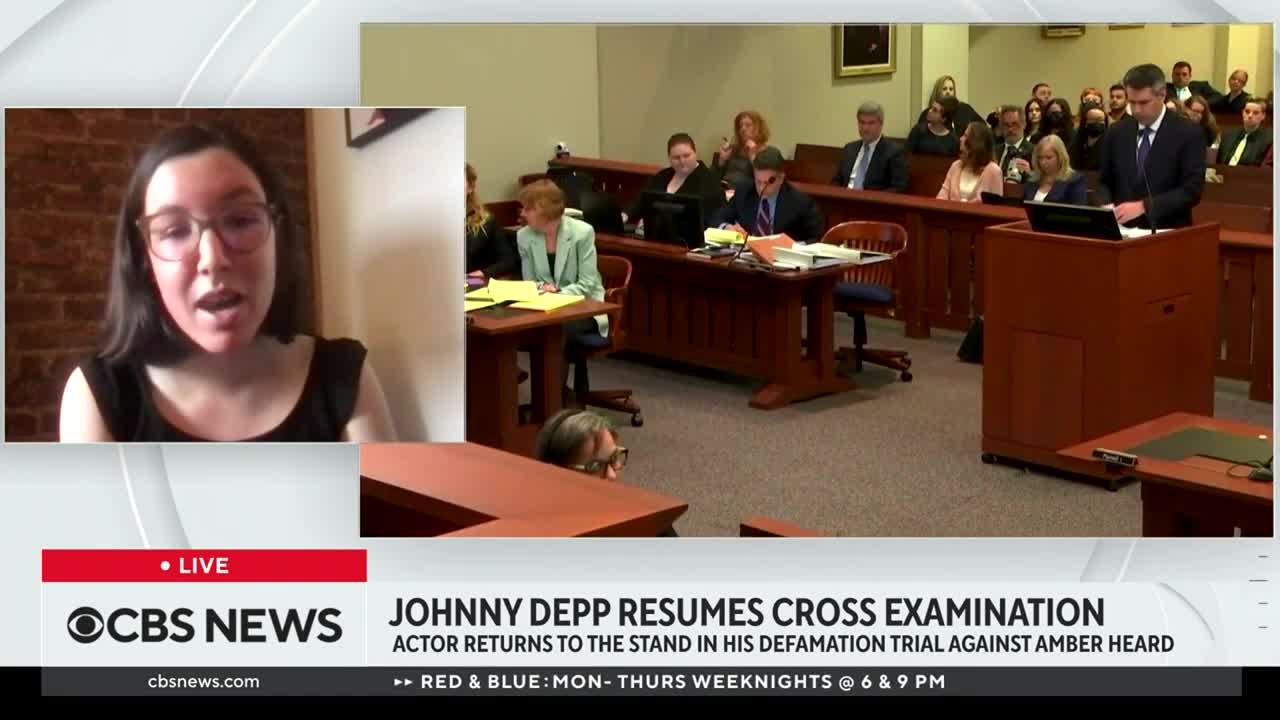This screenshot has height=720, width=1280.
Task: Click the interview guest video inset
Action: click(x=235, y=275)
